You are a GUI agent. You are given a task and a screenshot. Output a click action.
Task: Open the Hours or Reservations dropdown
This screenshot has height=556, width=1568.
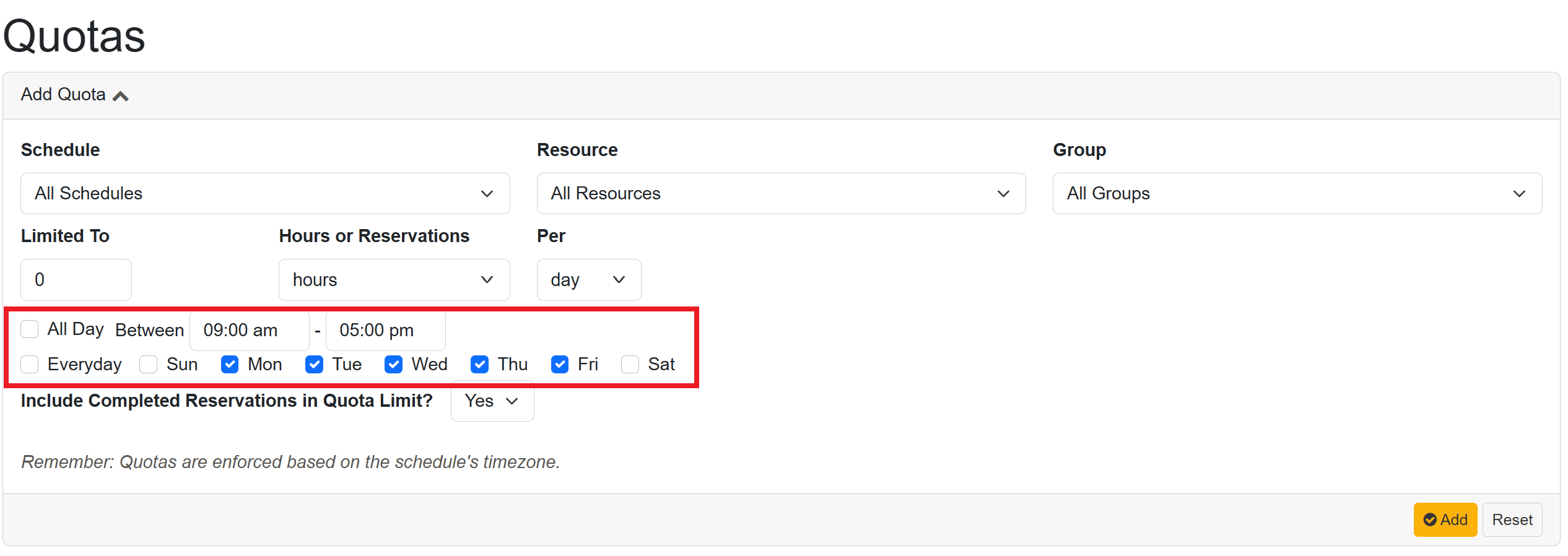coord(393,280)
